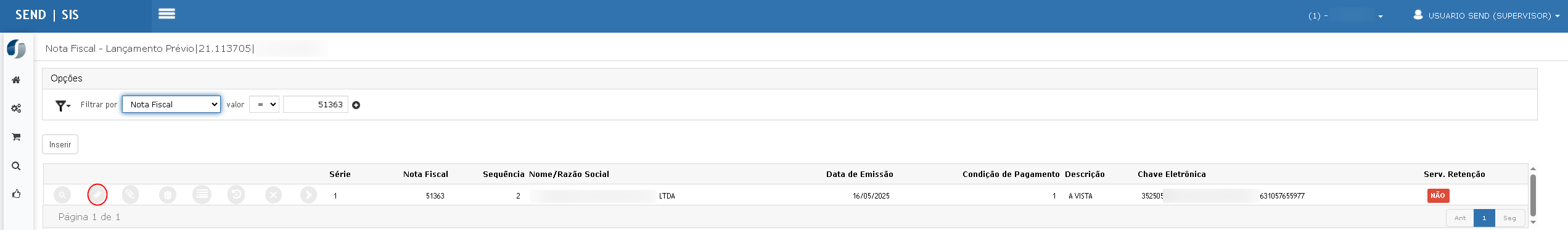Open the paperclip attachment icon for nota 51363
The height and width of the screenshot is (230, 1568).
click(130, 195)
